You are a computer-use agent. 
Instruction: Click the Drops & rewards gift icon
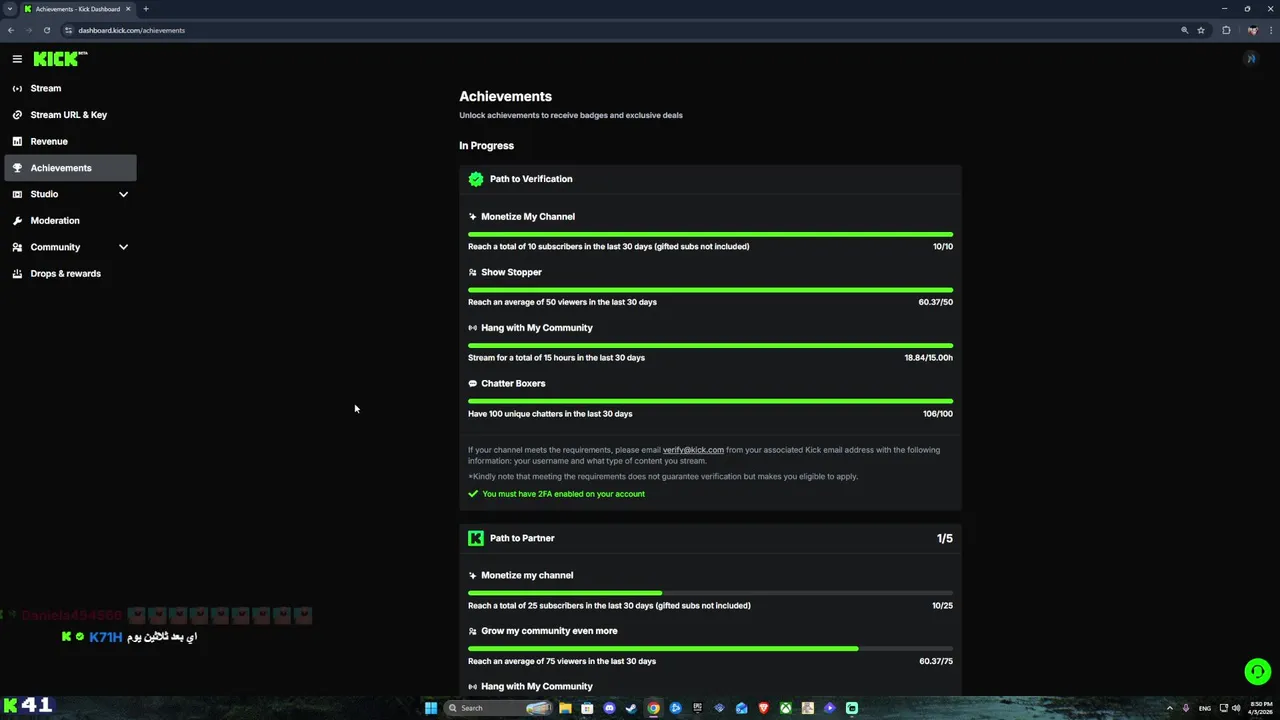point(17,274)
